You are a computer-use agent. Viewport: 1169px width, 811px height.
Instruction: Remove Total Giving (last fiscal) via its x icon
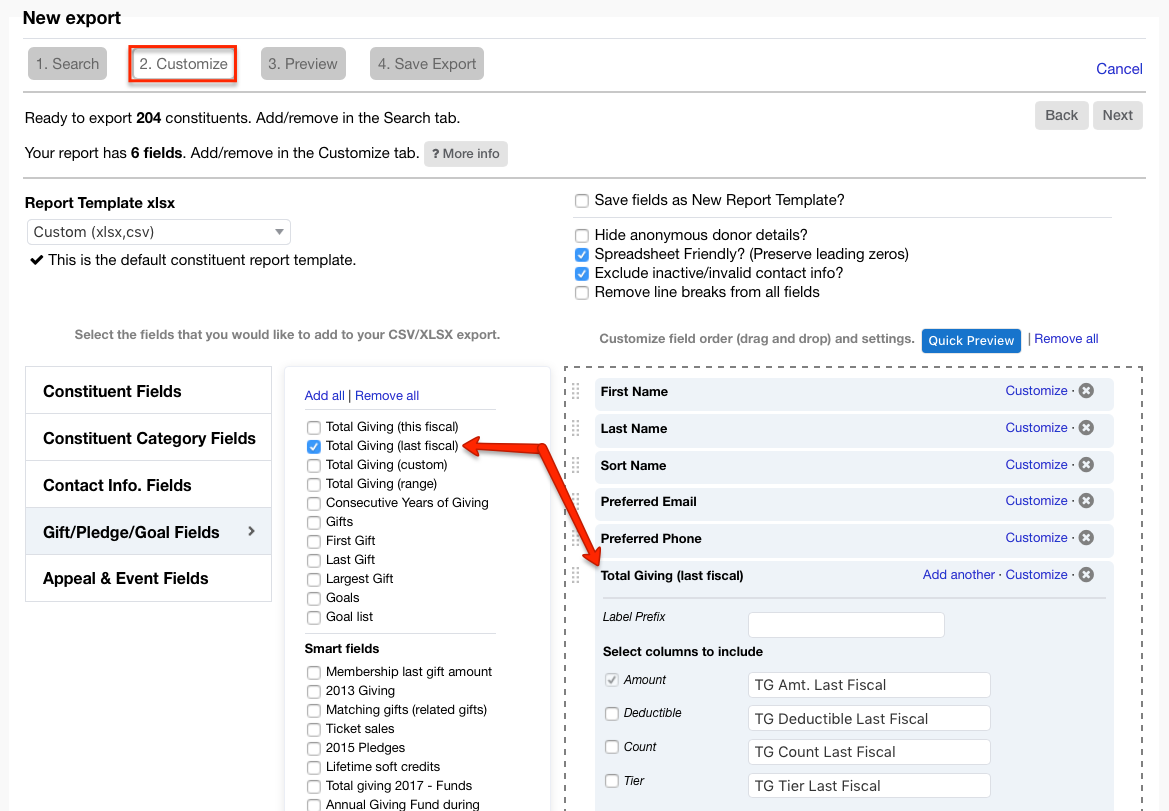click(1086, 574)
